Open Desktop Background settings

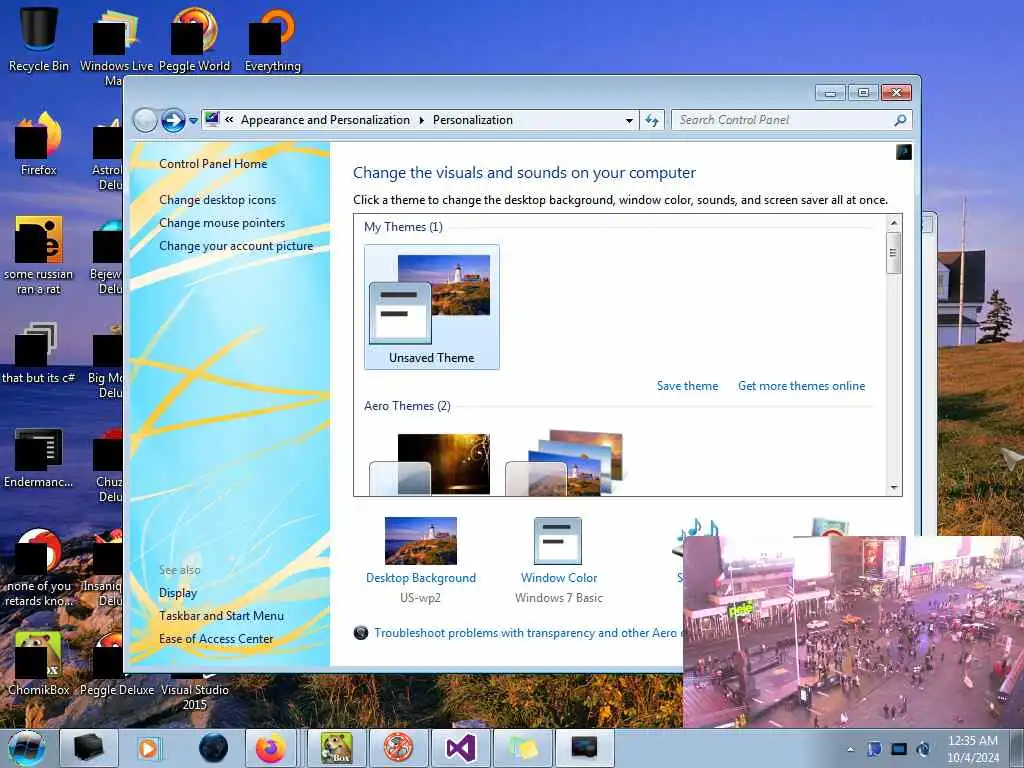click(421, 560)
